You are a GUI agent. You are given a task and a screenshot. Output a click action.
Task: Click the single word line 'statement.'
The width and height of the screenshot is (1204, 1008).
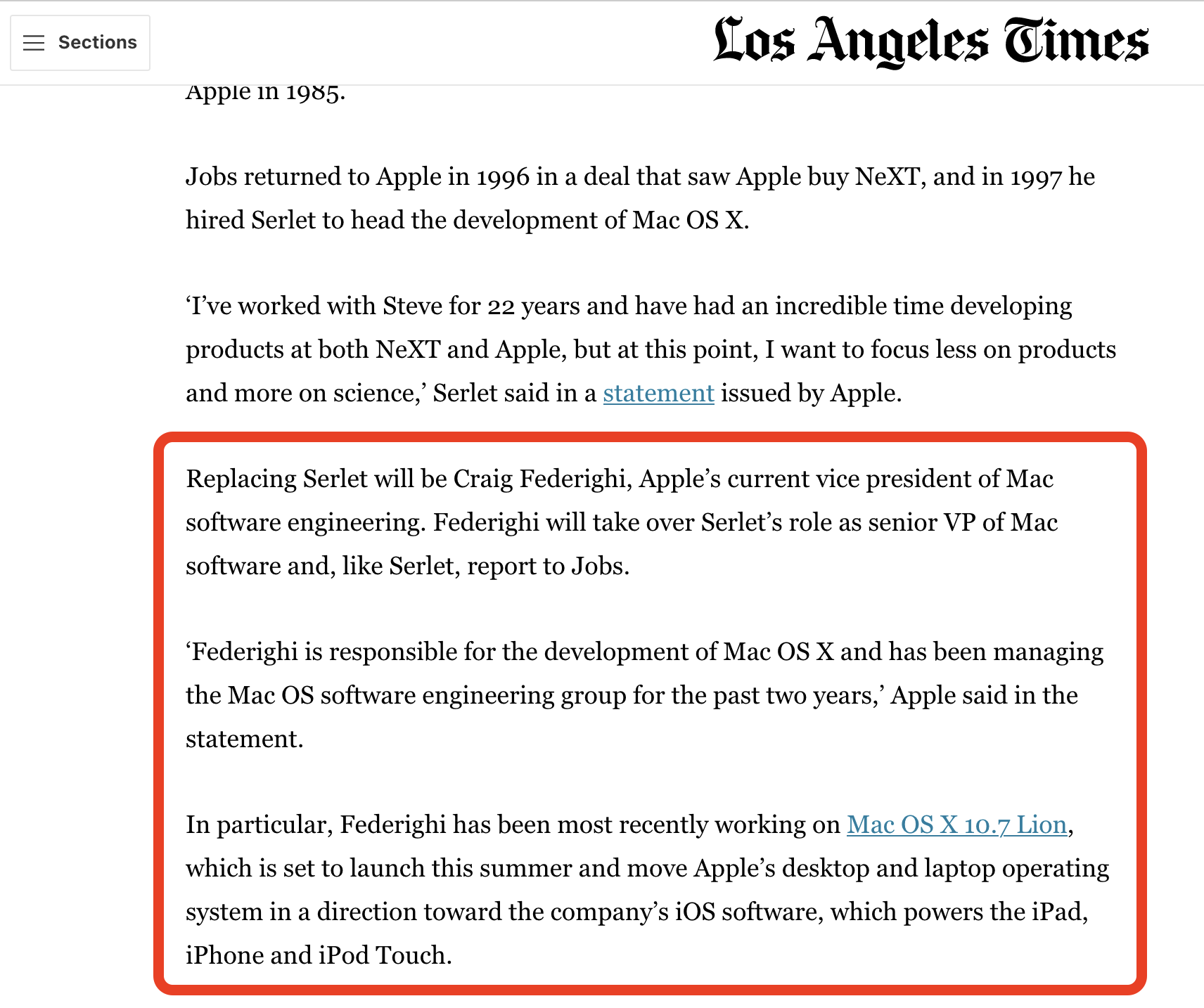point(245,739)
